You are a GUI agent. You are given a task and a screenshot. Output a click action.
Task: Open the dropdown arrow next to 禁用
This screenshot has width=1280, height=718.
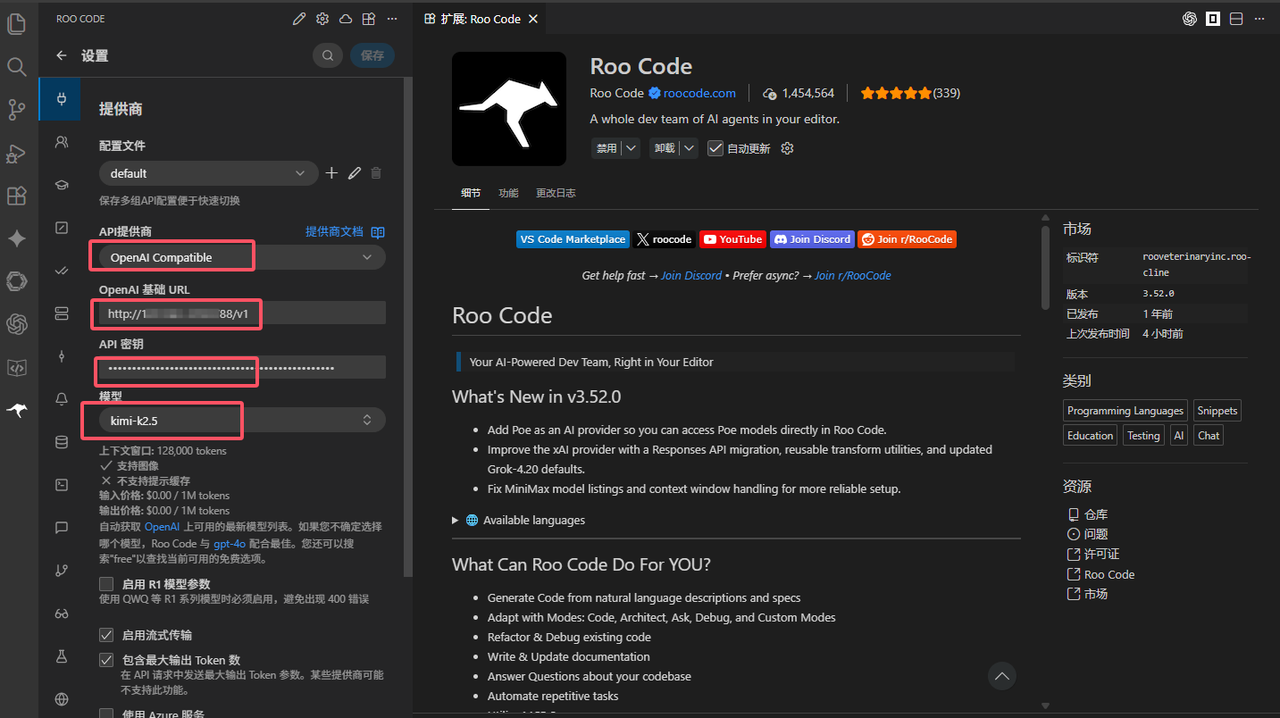click(x=631, y=148)
